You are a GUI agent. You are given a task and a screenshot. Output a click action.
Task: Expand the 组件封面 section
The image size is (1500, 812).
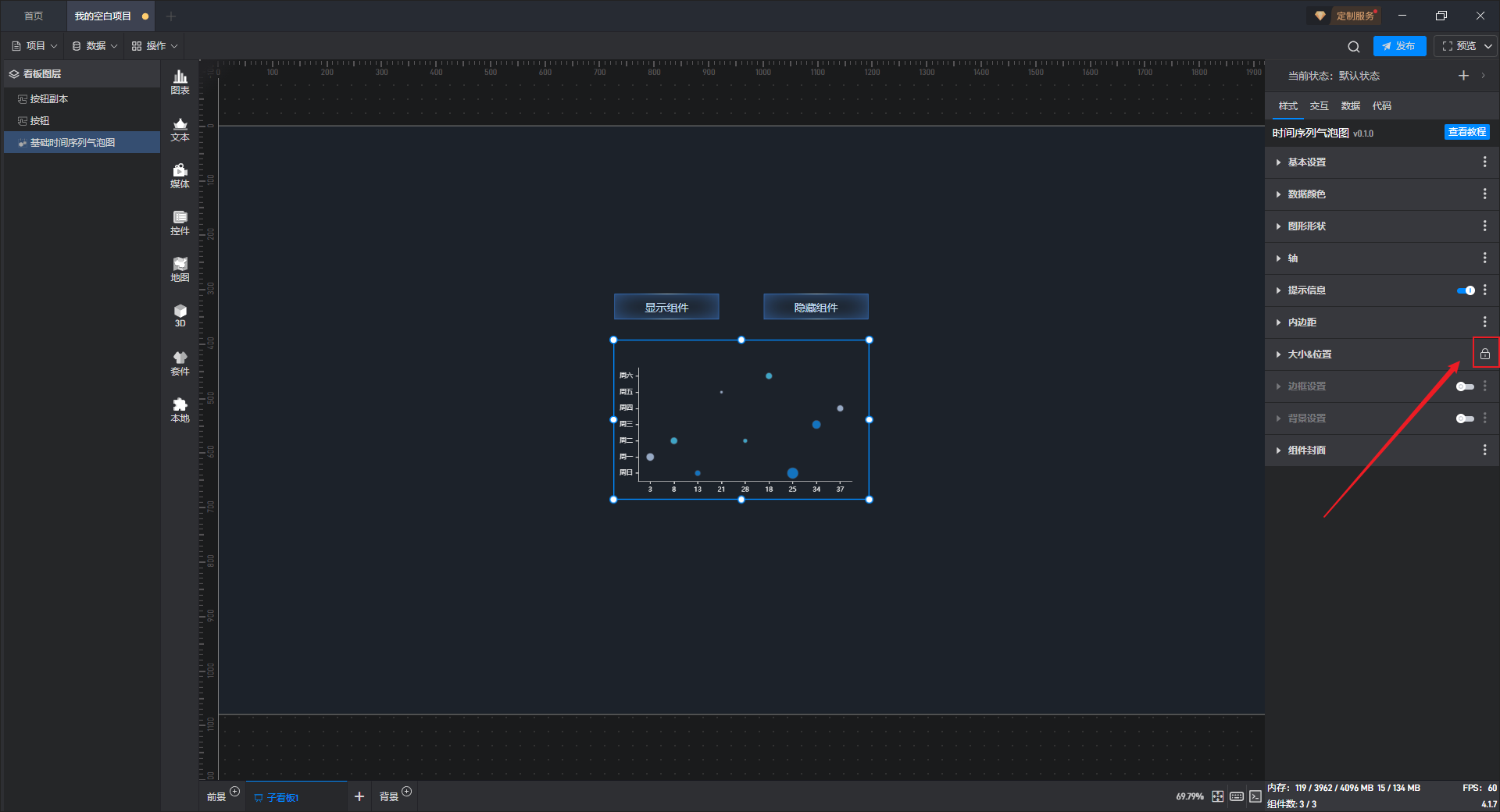pos(1278,451)
